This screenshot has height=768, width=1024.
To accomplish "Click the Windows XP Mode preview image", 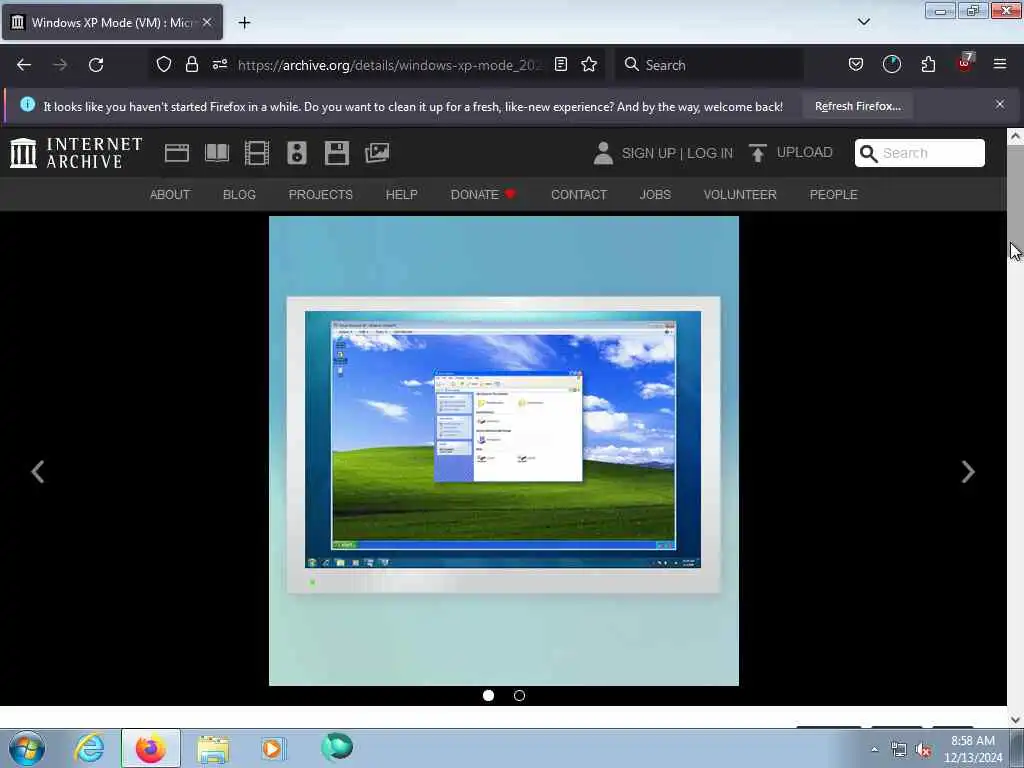I will click(x=504, y=451).
